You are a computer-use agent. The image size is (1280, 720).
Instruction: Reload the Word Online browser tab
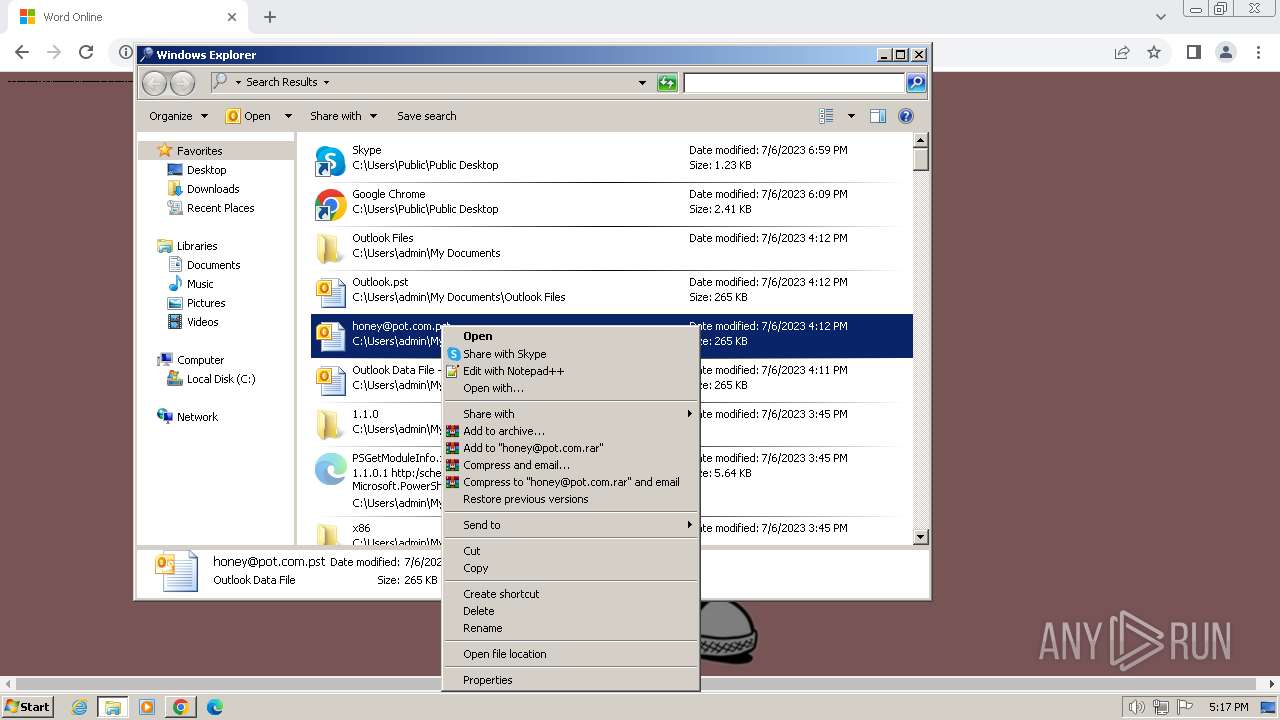click(86, 52)
